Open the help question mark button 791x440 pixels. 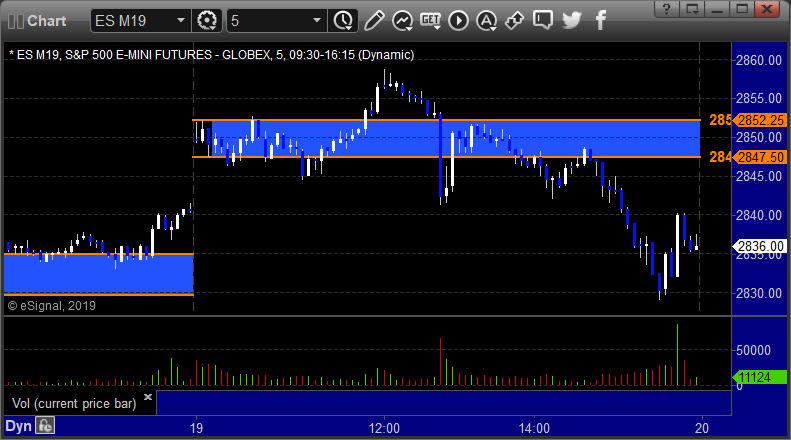(x=666, y=9)
